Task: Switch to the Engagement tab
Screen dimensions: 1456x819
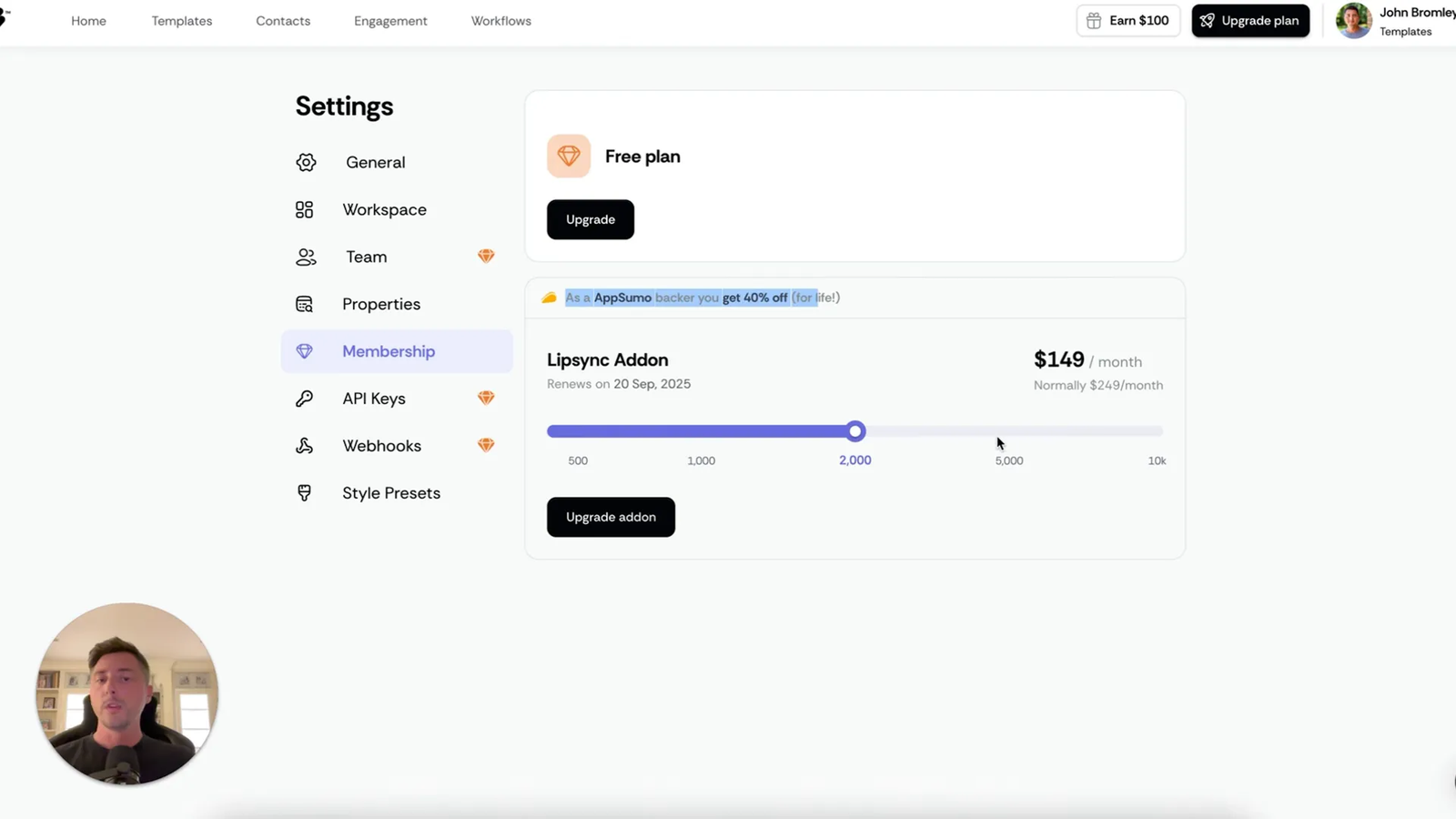Action: pos(390,20)
